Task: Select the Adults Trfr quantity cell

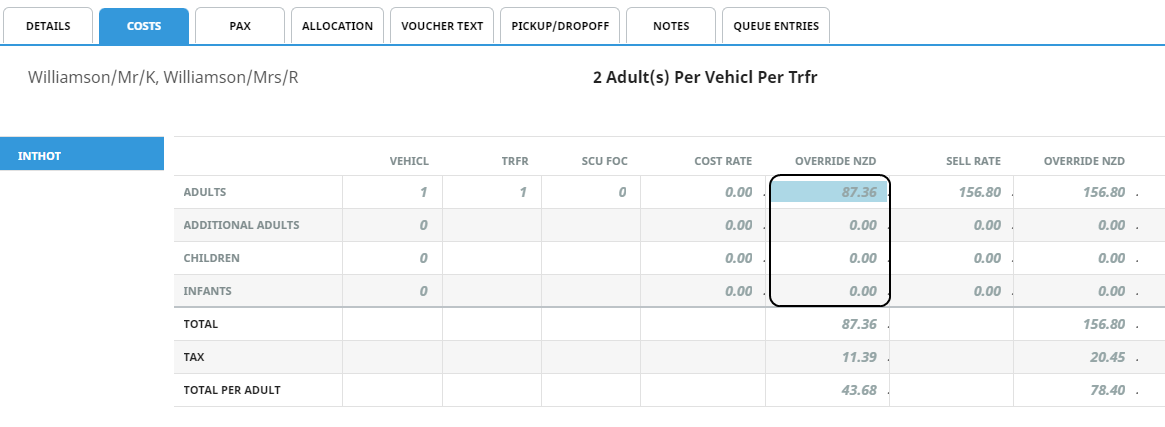Action: coord(492,192)
